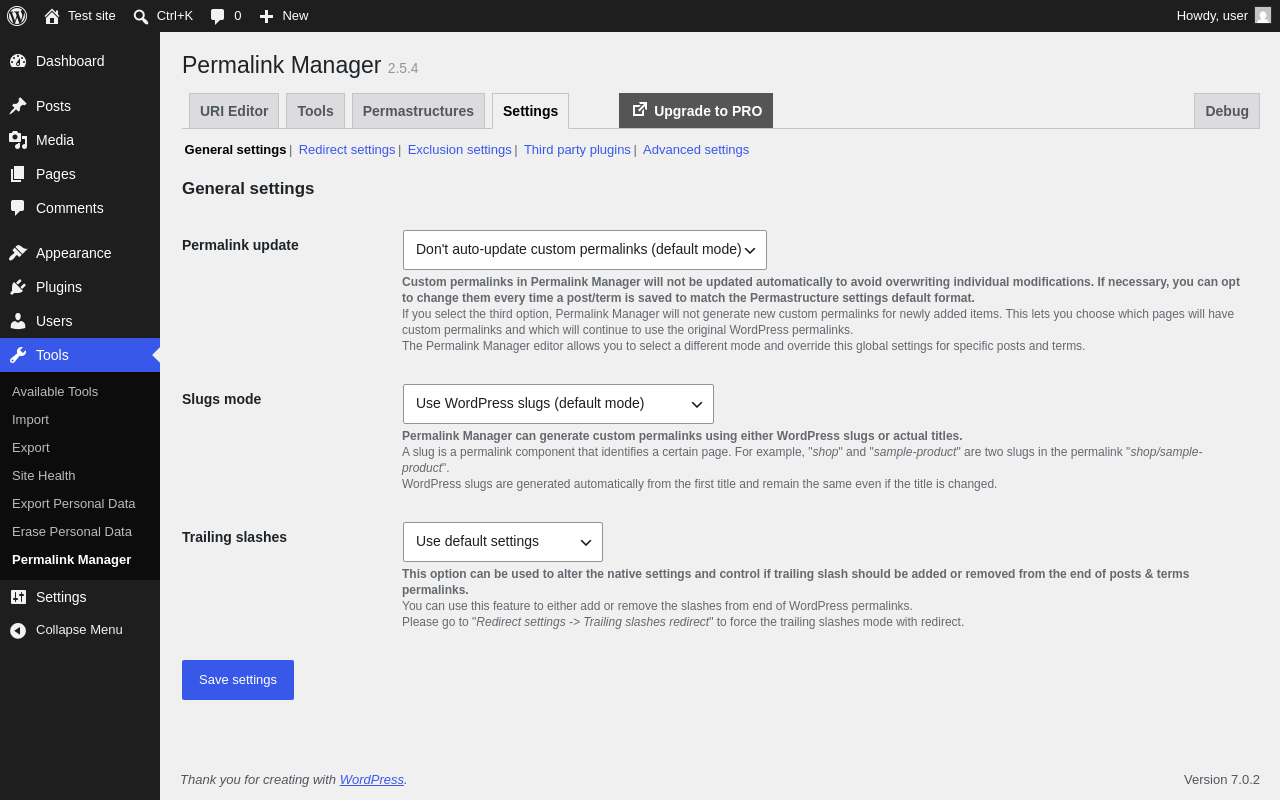This screenshot has height=800, width=1280.
Task: Go to Third party plugins section
Action: pos(577,150)
